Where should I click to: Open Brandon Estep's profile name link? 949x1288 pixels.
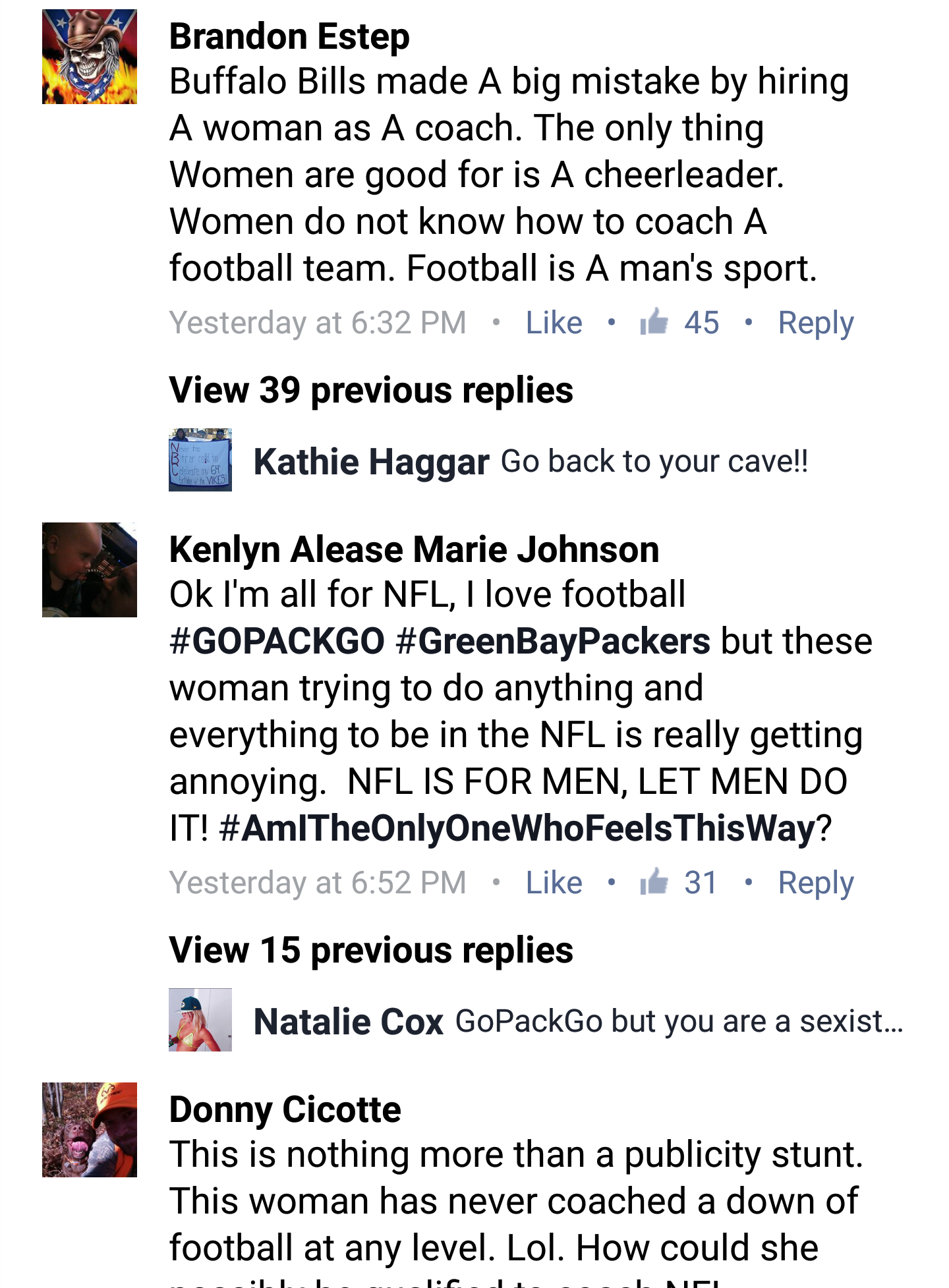pos(289,36)
